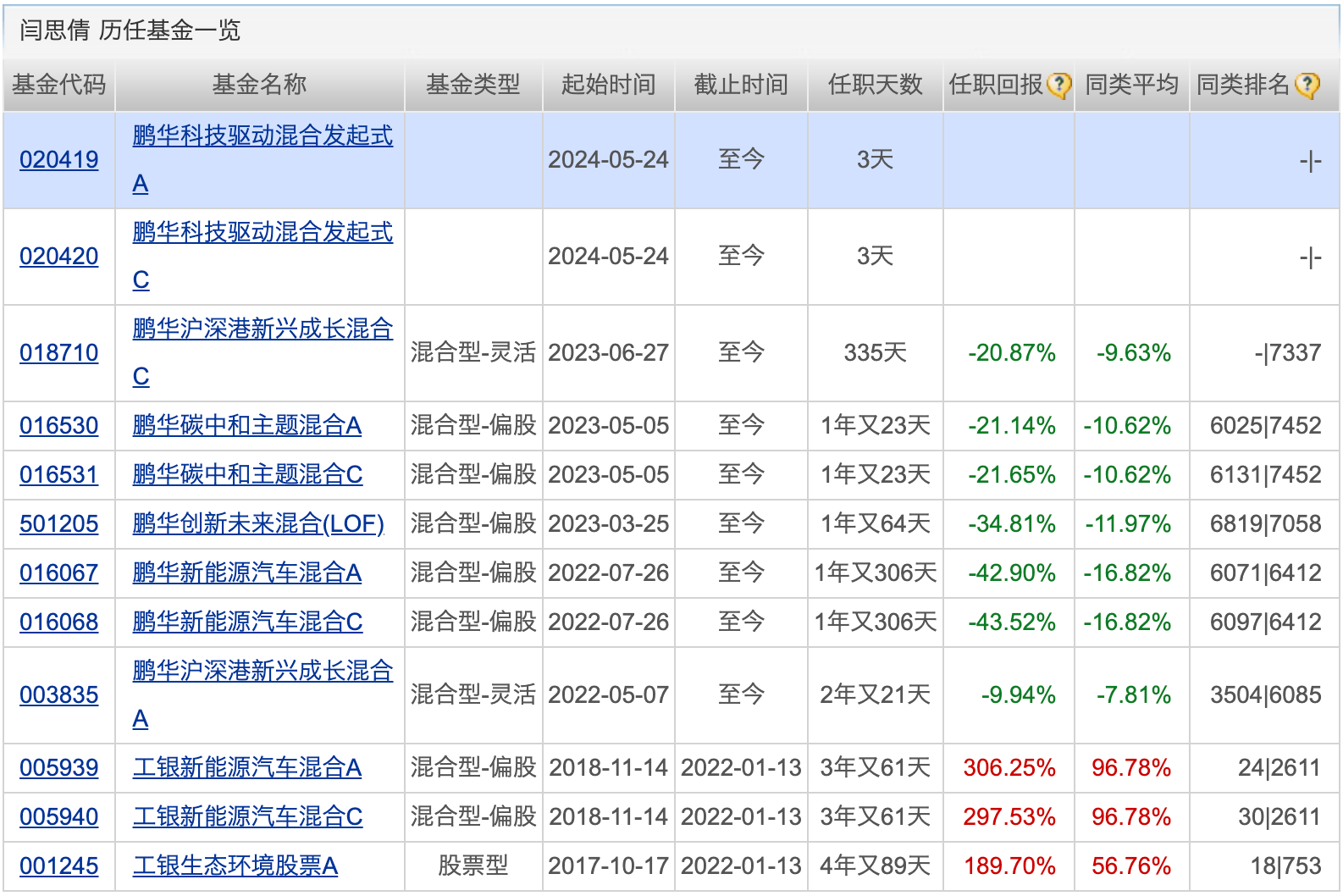Open 工银生态环境股票A fund link
1343x896 pixels.
(x=235, y=866)
